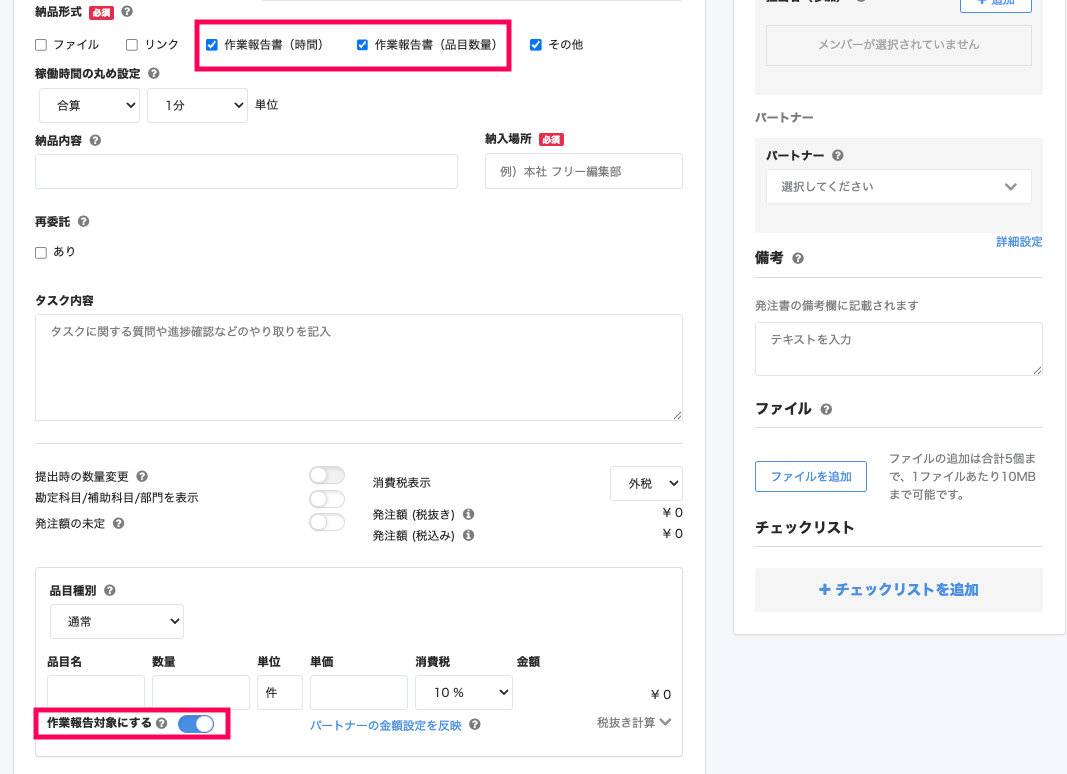Click チェックリストを追加 button

click(x=898, y=590)
